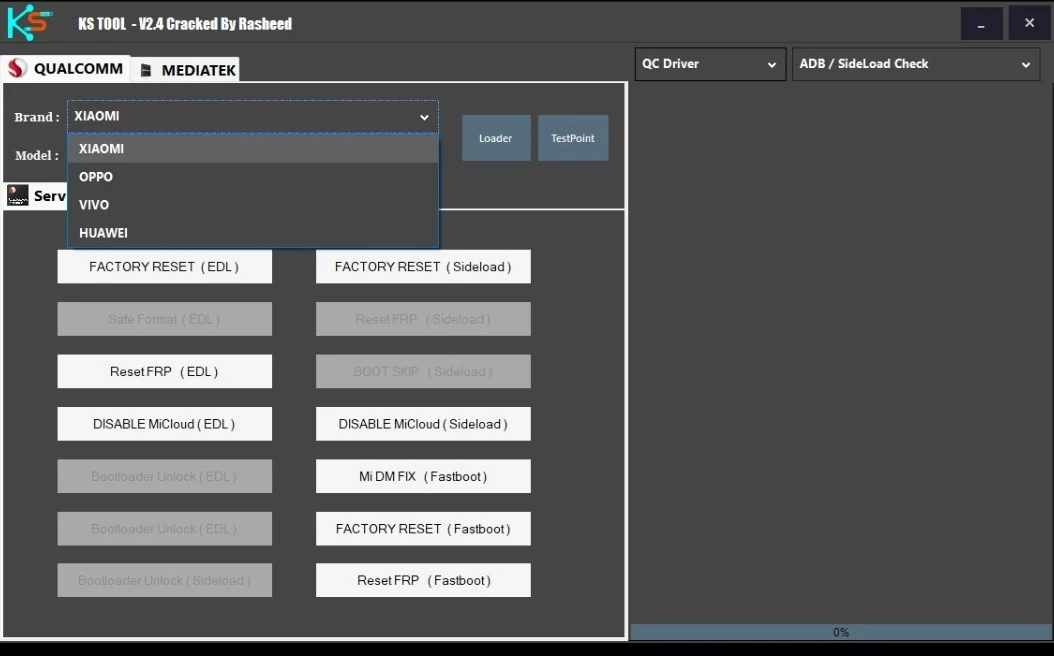Open the ADB / SideLoad Check dropdown
The image size is (1054, 656).
916,64
